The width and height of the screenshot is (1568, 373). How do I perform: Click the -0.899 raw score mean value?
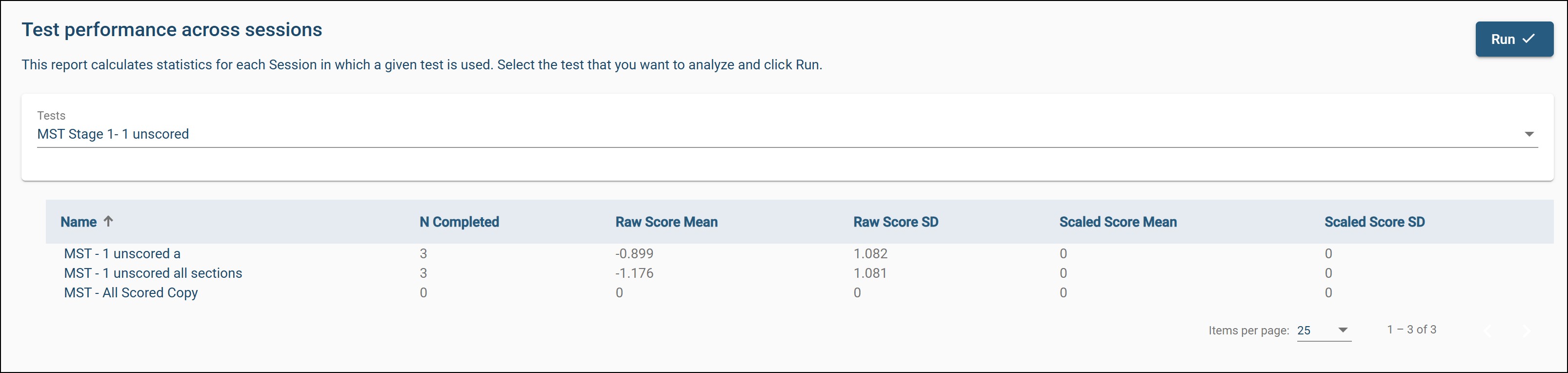pyautogui.click(x=634, y=253)
